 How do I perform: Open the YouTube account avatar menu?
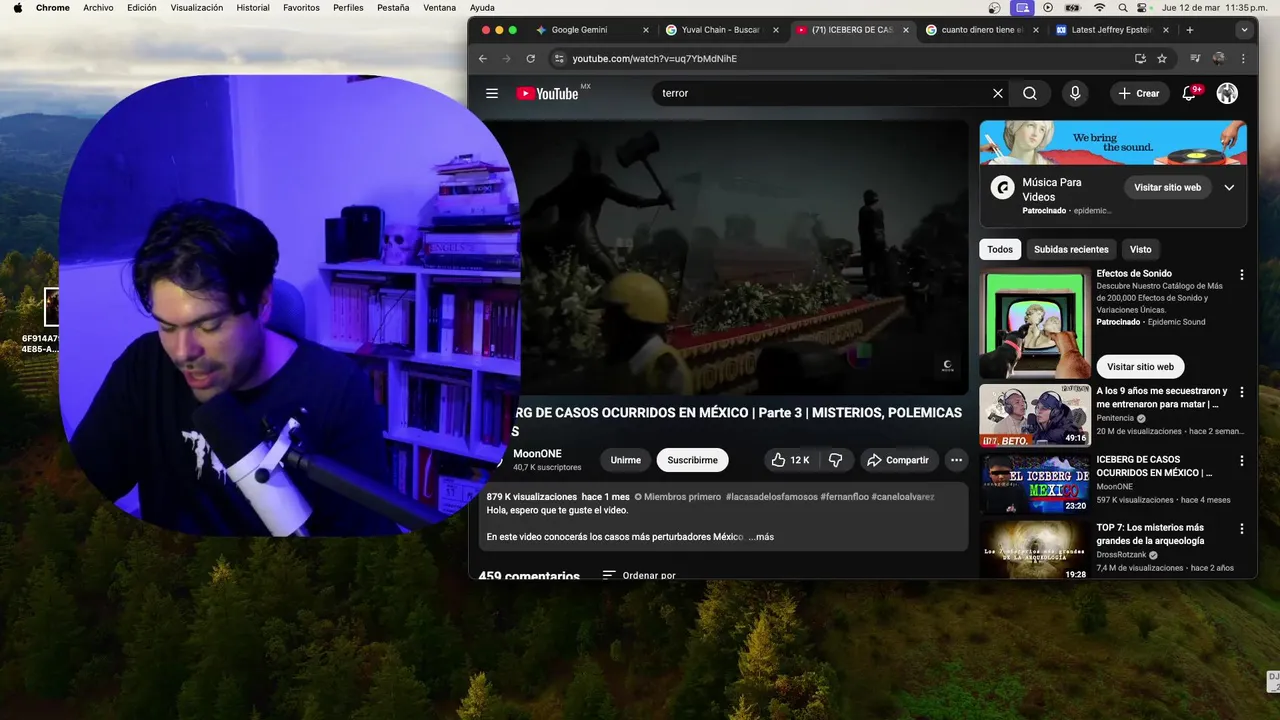coord(1227,93)
